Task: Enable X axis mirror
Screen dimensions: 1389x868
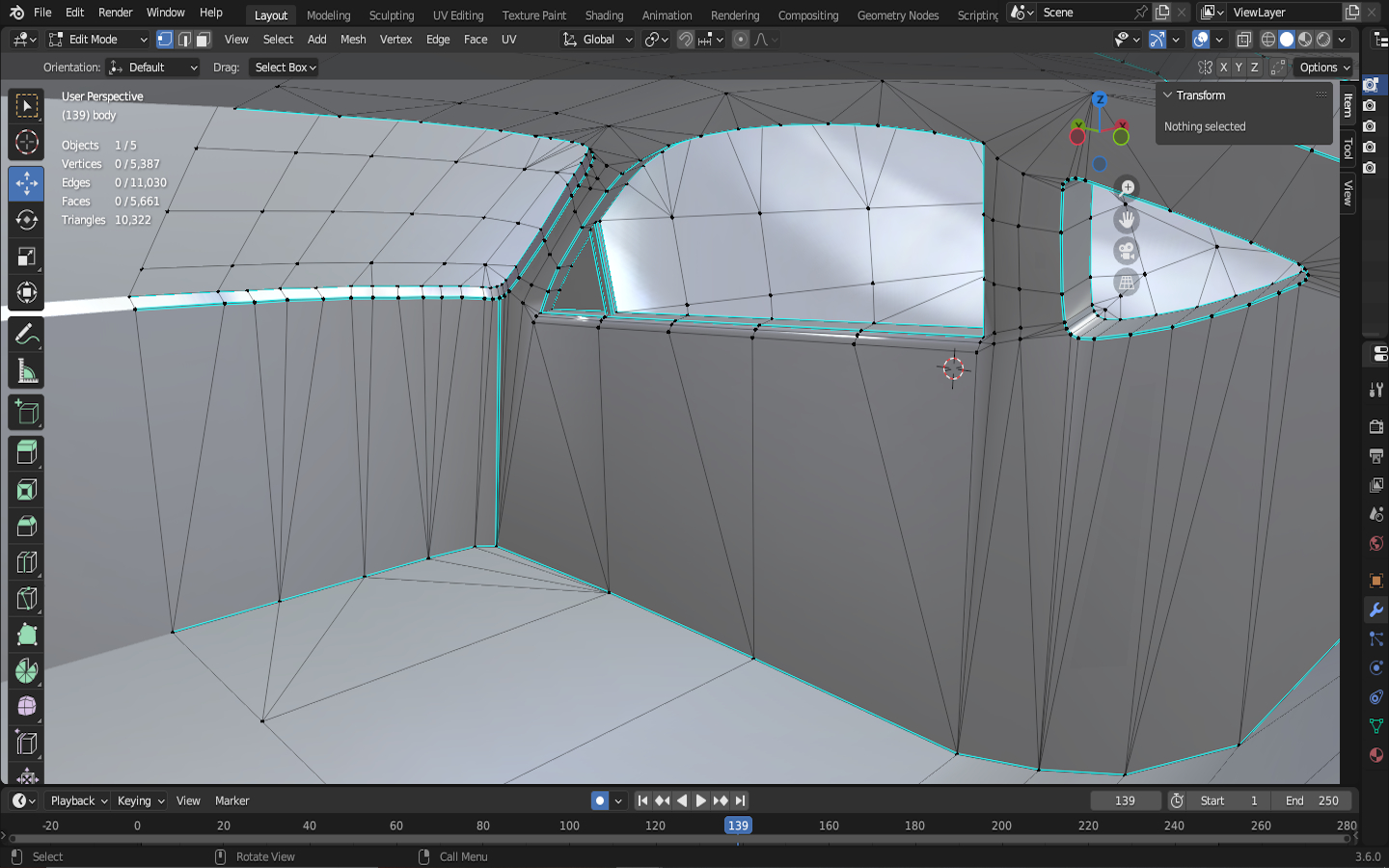Action: (x=1223, y=68)
